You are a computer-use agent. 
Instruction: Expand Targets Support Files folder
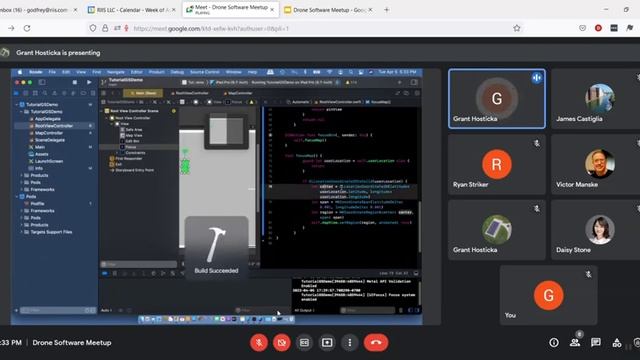pyautogui.click(x=22, y=232)
